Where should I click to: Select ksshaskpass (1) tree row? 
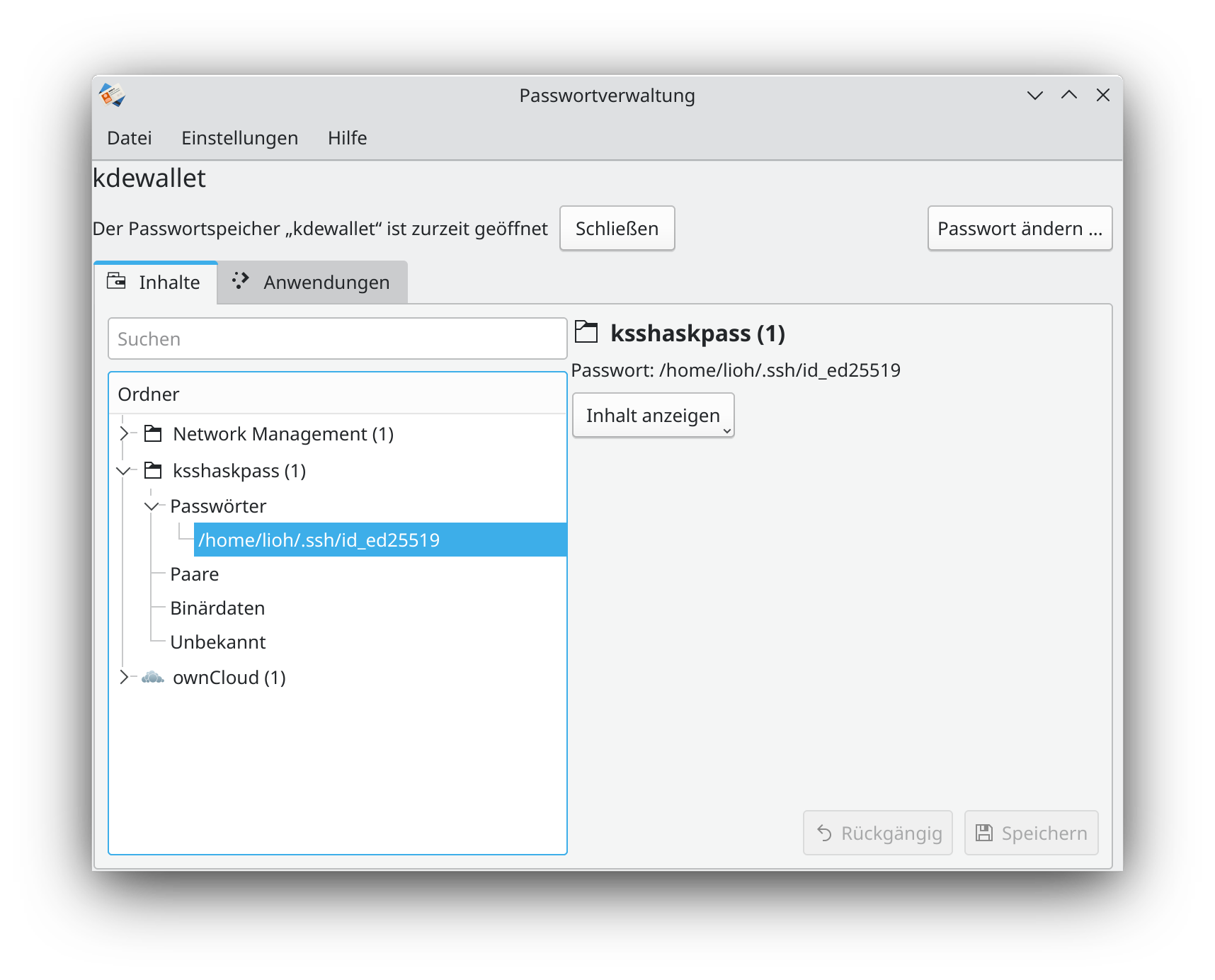239,471
